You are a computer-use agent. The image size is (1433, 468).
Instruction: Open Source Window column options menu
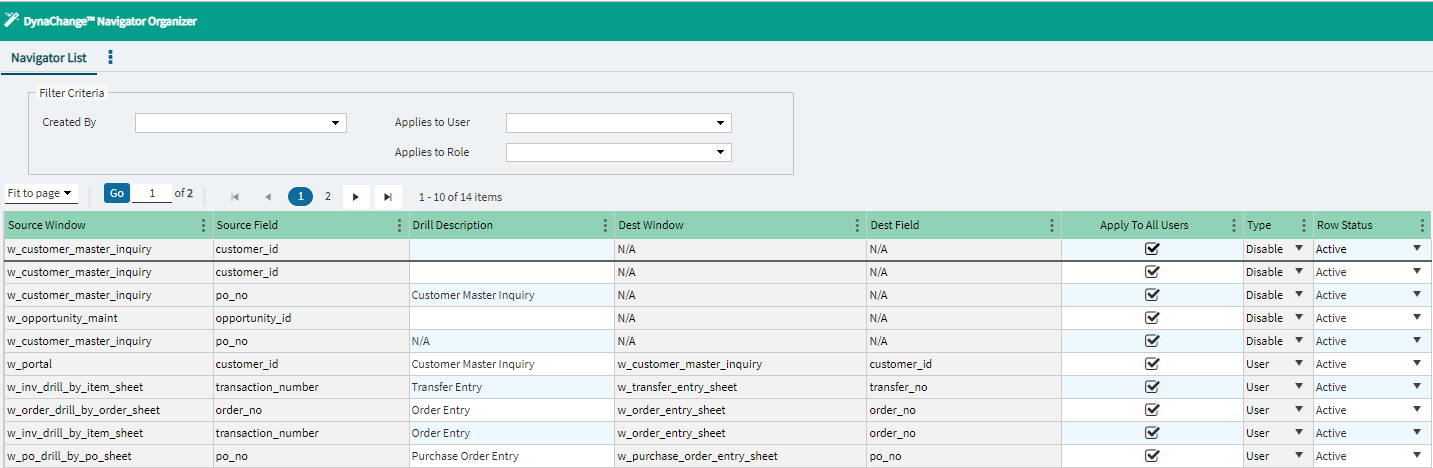pos(204,226)
